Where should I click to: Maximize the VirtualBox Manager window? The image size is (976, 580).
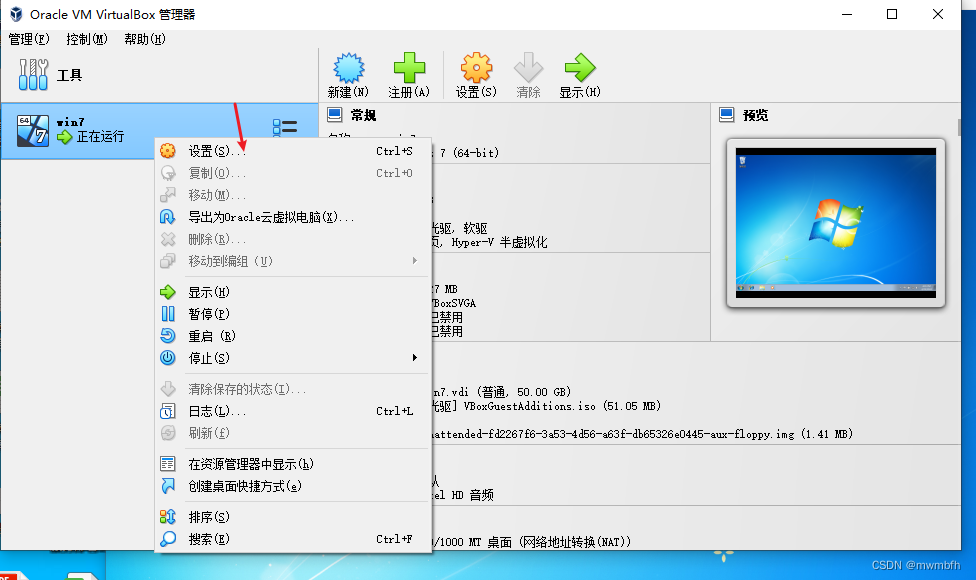892,14
